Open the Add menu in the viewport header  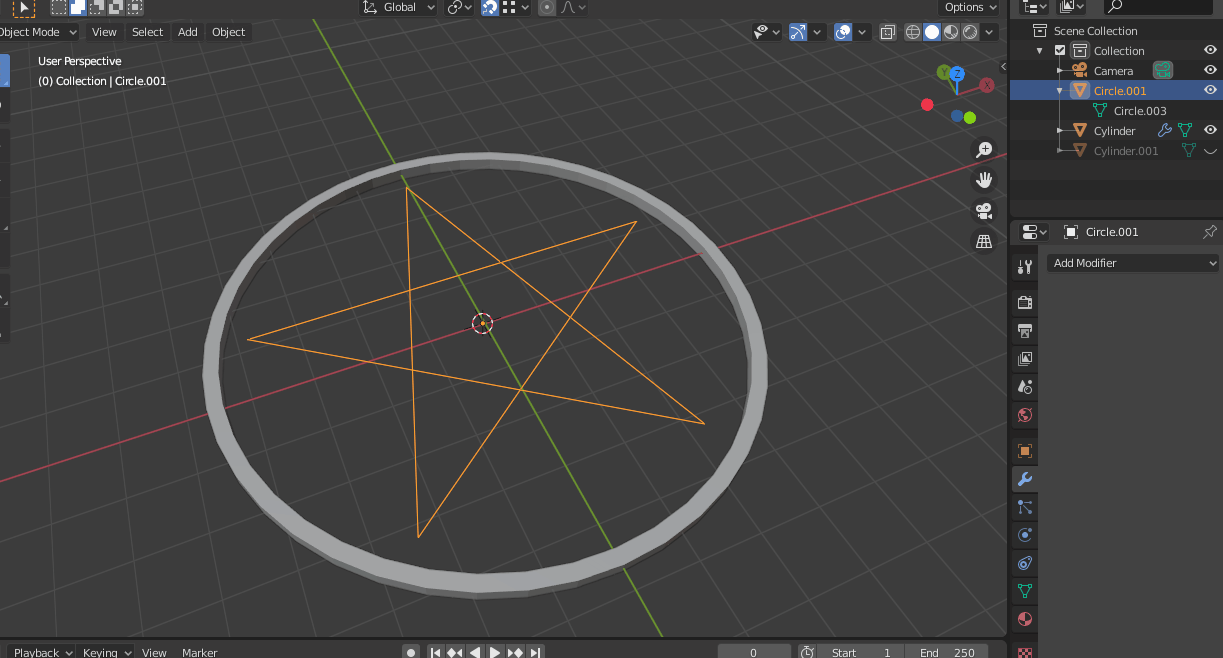coord(187,31)
